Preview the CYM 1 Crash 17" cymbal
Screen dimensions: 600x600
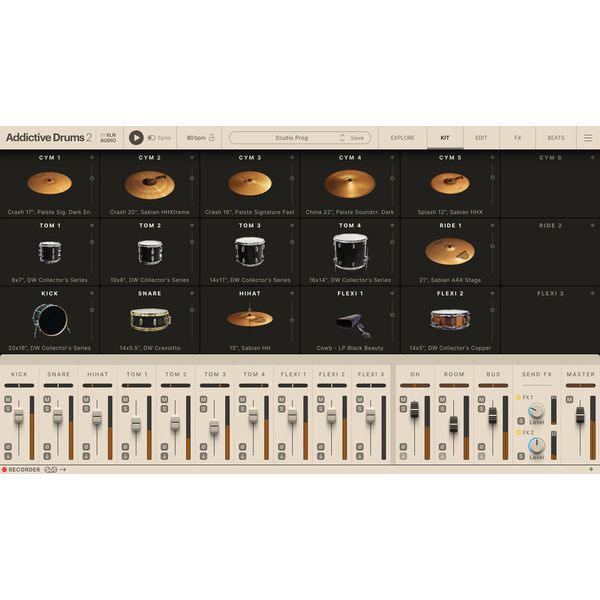(49, 183)
